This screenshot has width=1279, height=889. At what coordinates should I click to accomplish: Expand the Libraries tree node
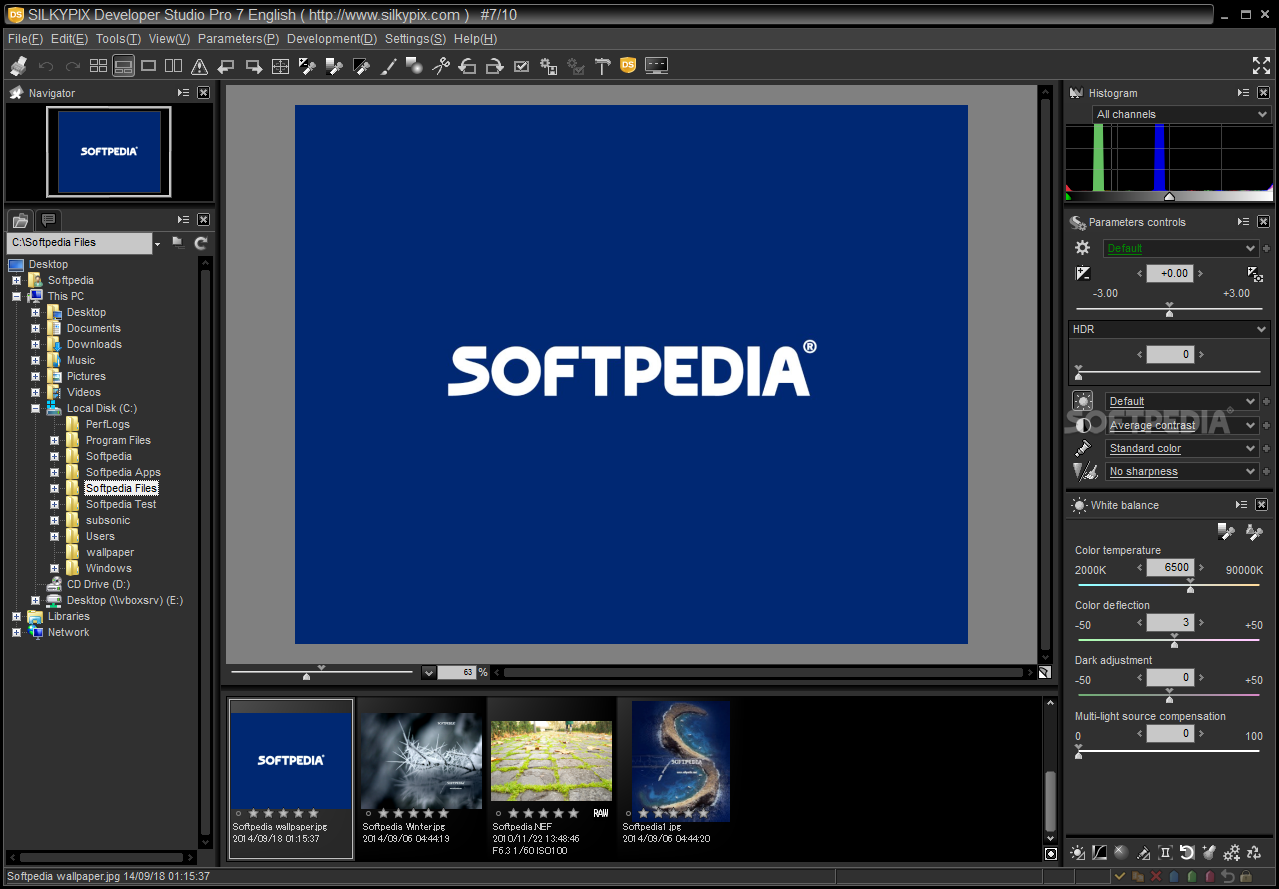tap(17, 616)
